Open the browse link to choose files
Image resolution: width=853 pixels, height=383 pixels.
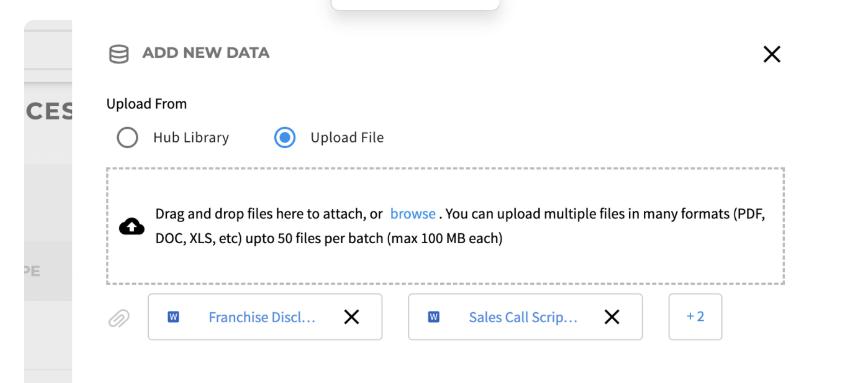pos(413,214)
